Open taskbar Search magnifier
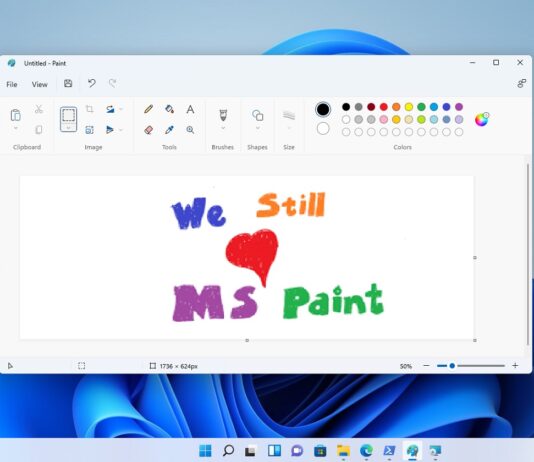534x462 pixels. (228, 450)
